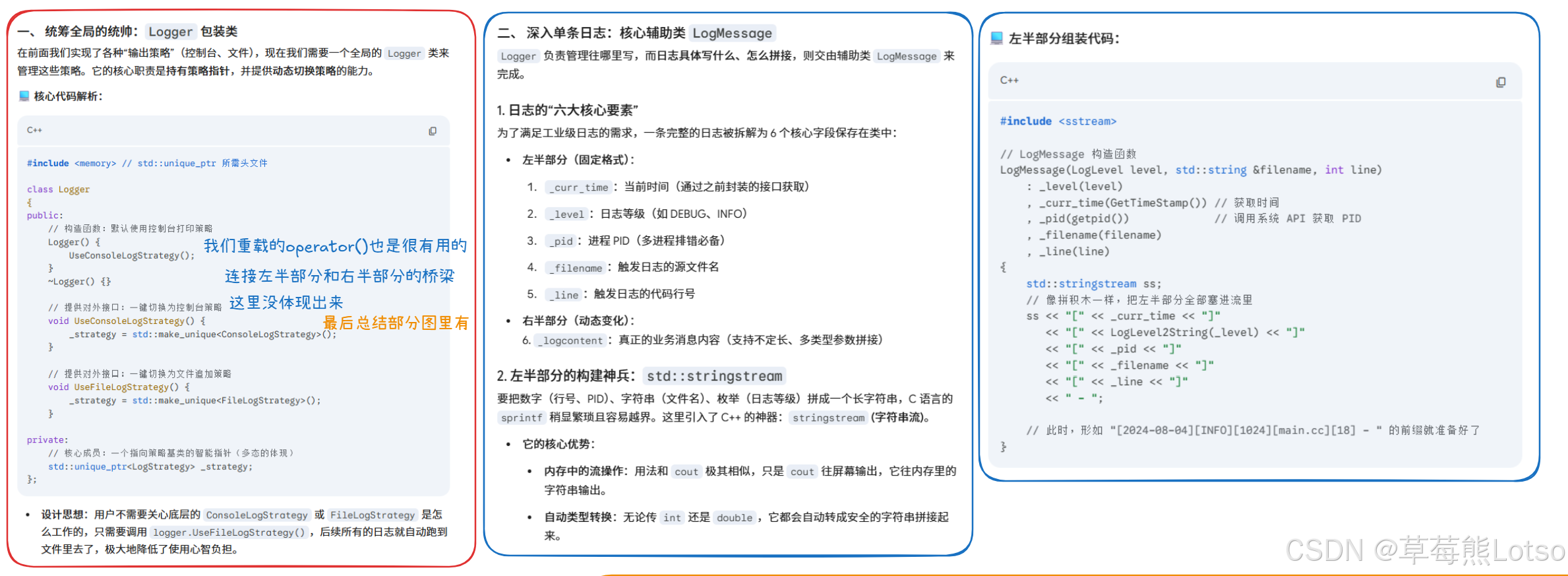Click LogMessage chip in section two heading
Viewport: 1568px width, 576px height.
tap(733, 33)
